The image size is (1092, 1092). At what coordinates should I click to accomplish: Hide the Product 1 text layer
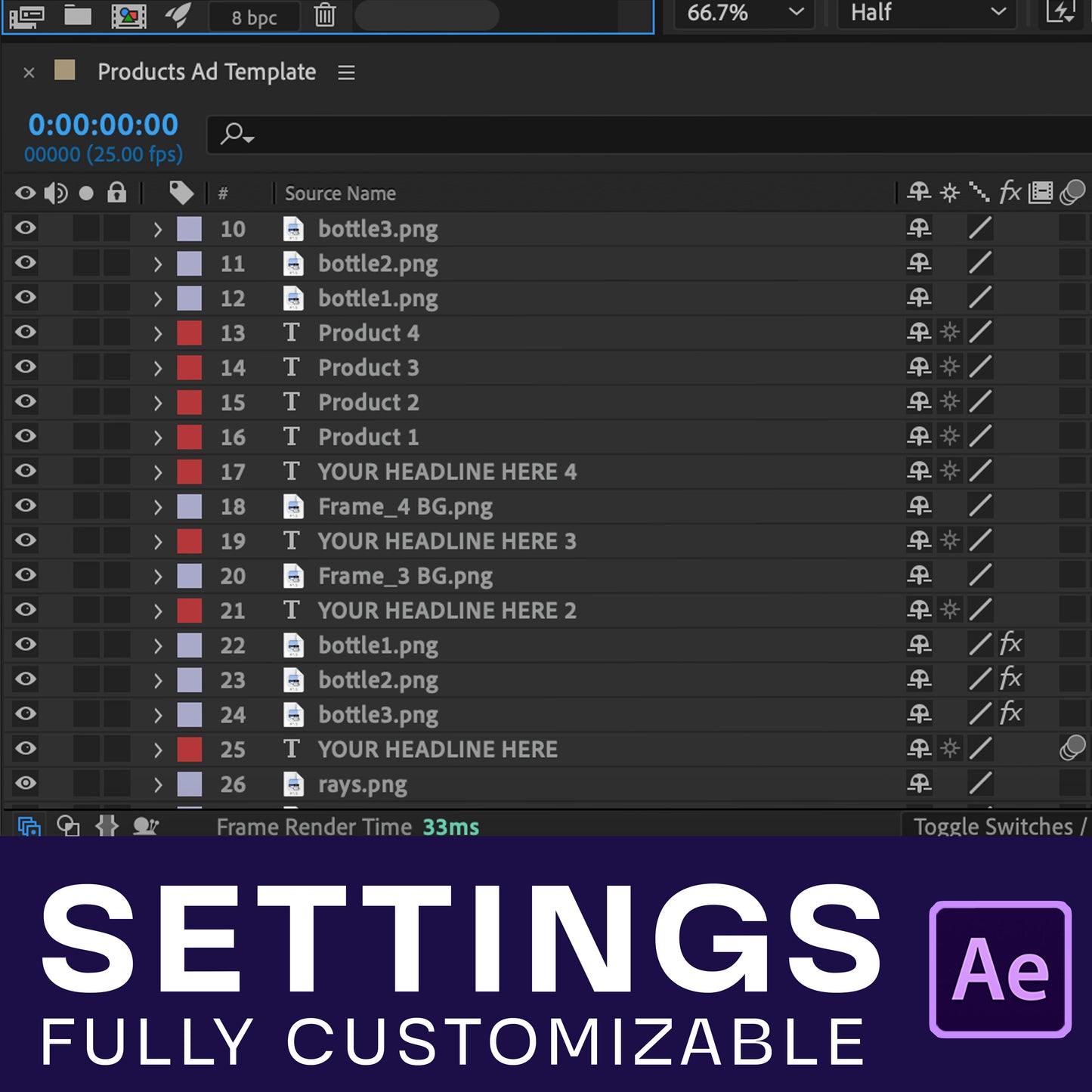(26, 436)
